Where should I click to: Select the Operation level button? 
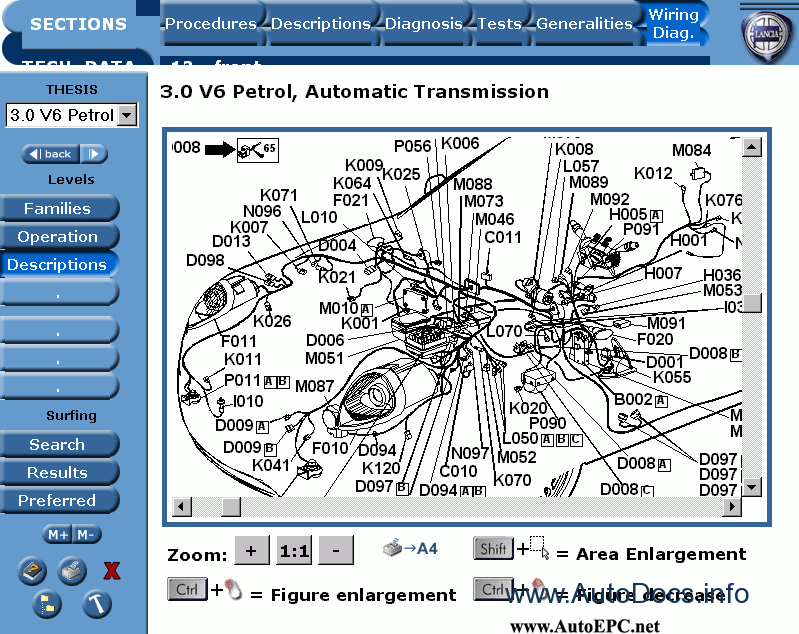[58, 236]
